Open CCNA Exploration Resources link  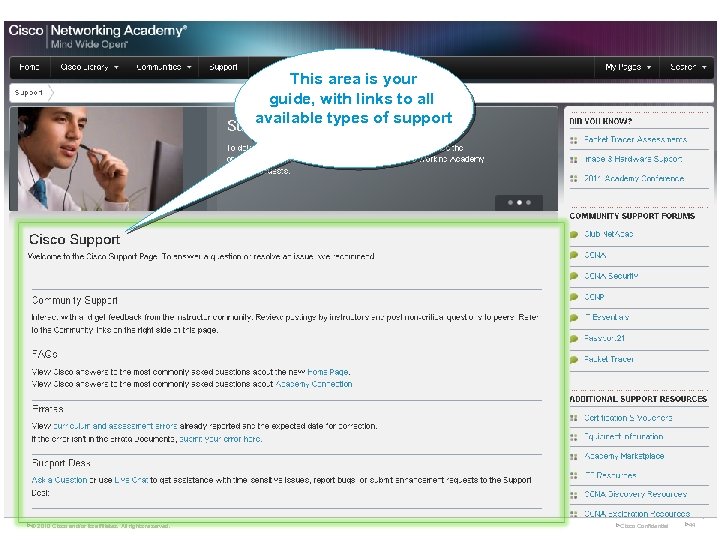pyautogui.click(x=637, y=513)
